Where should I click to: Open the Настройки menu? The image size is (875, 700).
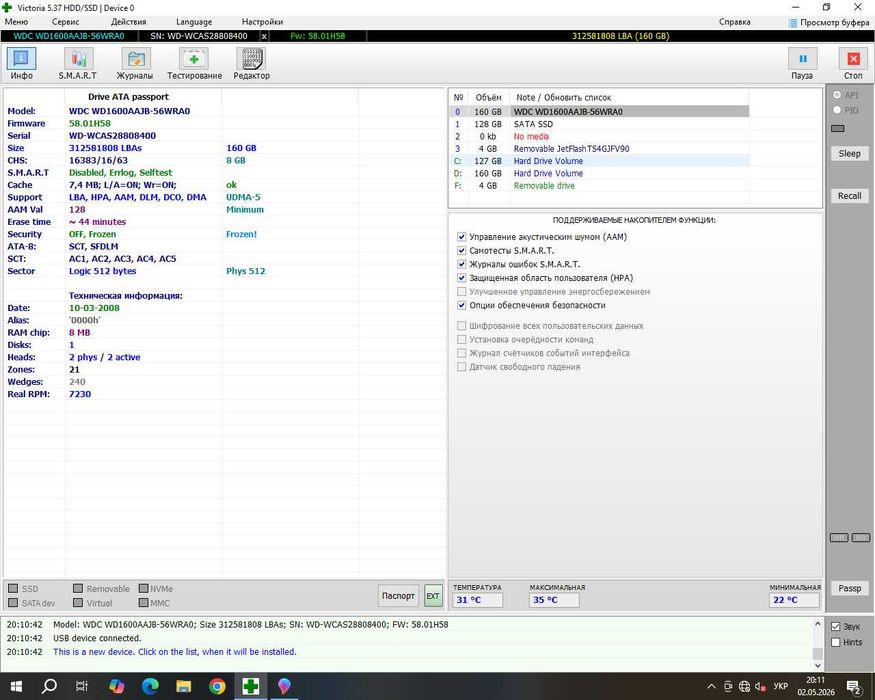coord(262,22)
